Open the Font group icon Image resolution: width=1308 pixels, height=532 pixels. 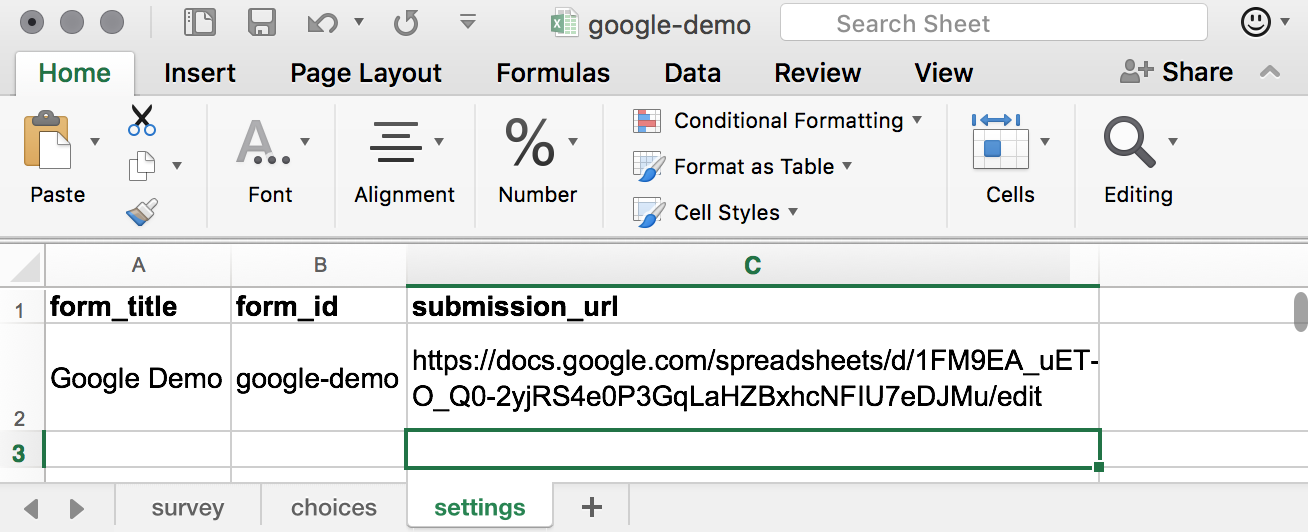pyautogui.click(x=263, y=142)
